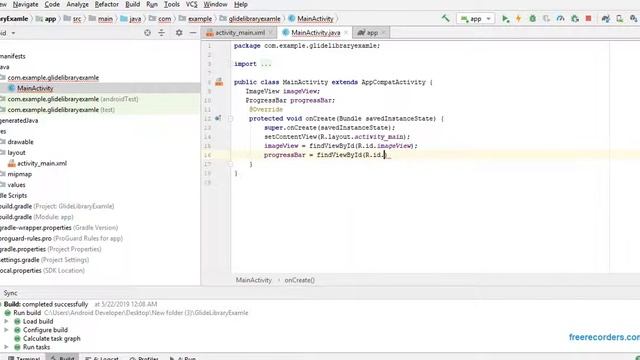The width and height of the screenshot is (640, 360).
Task: Start debugging with the green bug icon
Action: tap(533, 19)
